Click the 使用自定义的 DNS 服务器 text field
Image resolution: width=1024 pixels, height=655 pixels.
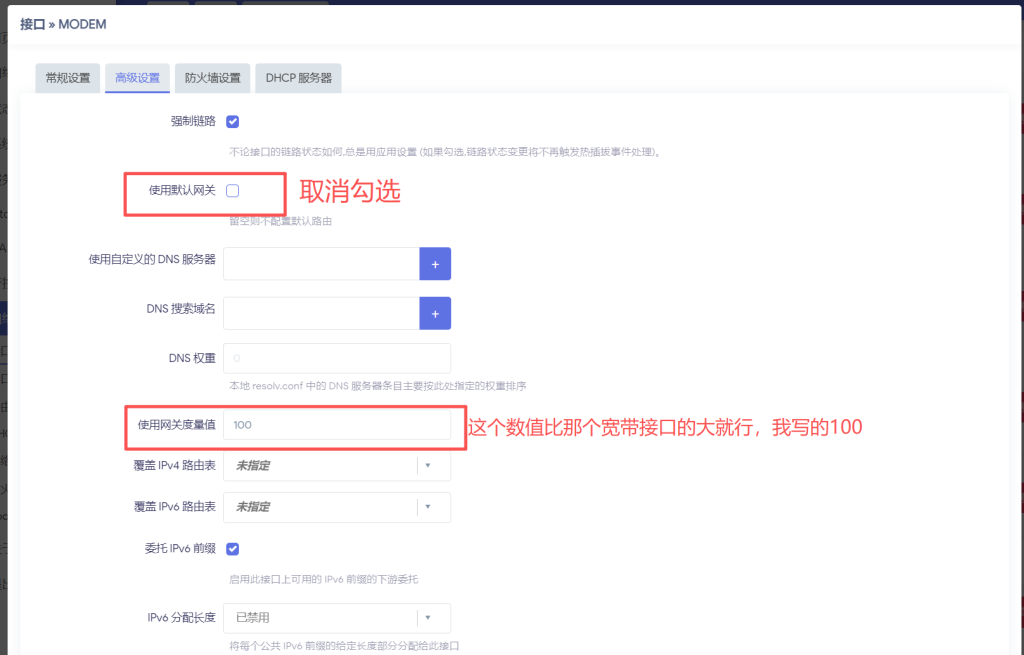pyautogui.click(x=321, y=264)
